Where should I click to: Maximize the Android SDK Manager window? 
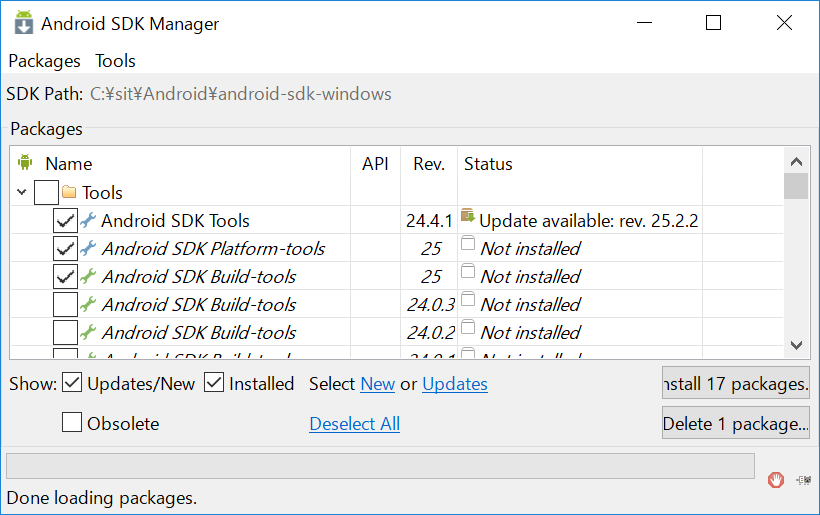[x=713, y=22]
